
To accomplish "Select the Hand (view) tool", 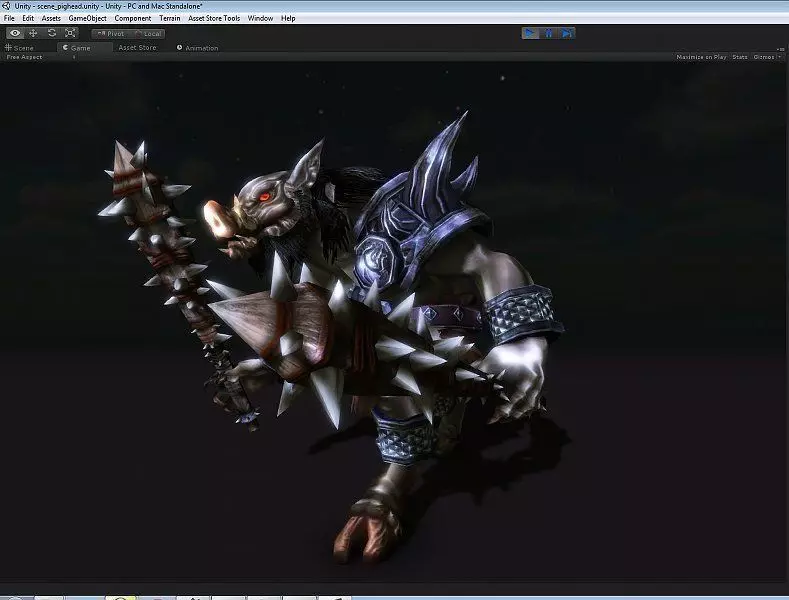I will (15, 33).
